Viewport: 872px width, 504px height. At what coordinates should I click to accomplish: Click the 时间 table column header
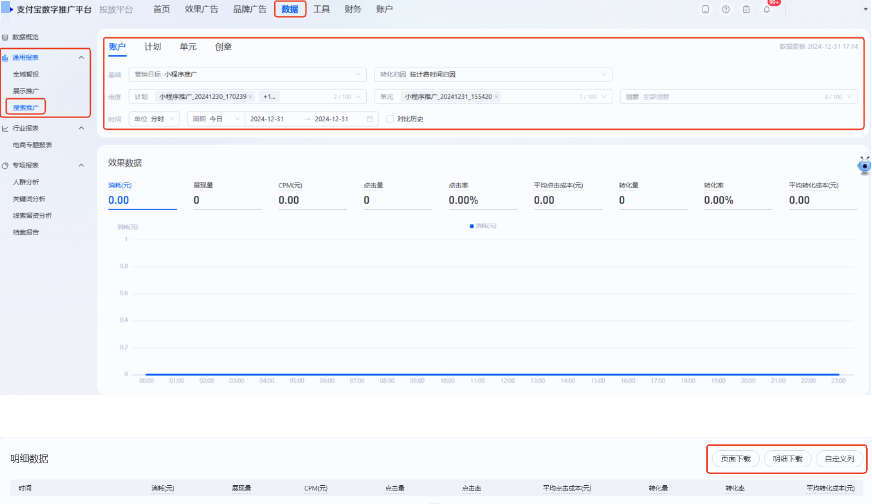(x=25, y=488)
